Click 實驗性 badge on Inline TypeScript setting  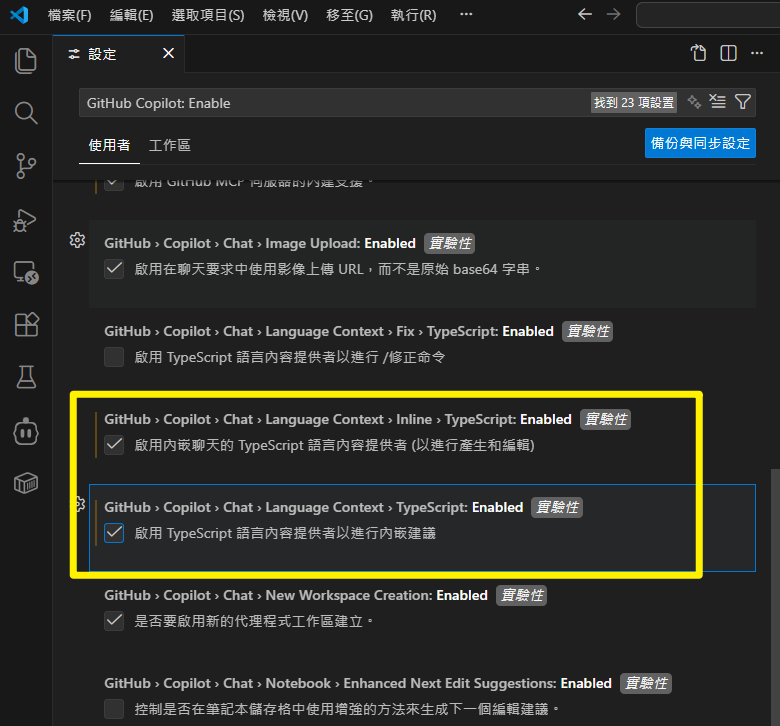point(605,419)
